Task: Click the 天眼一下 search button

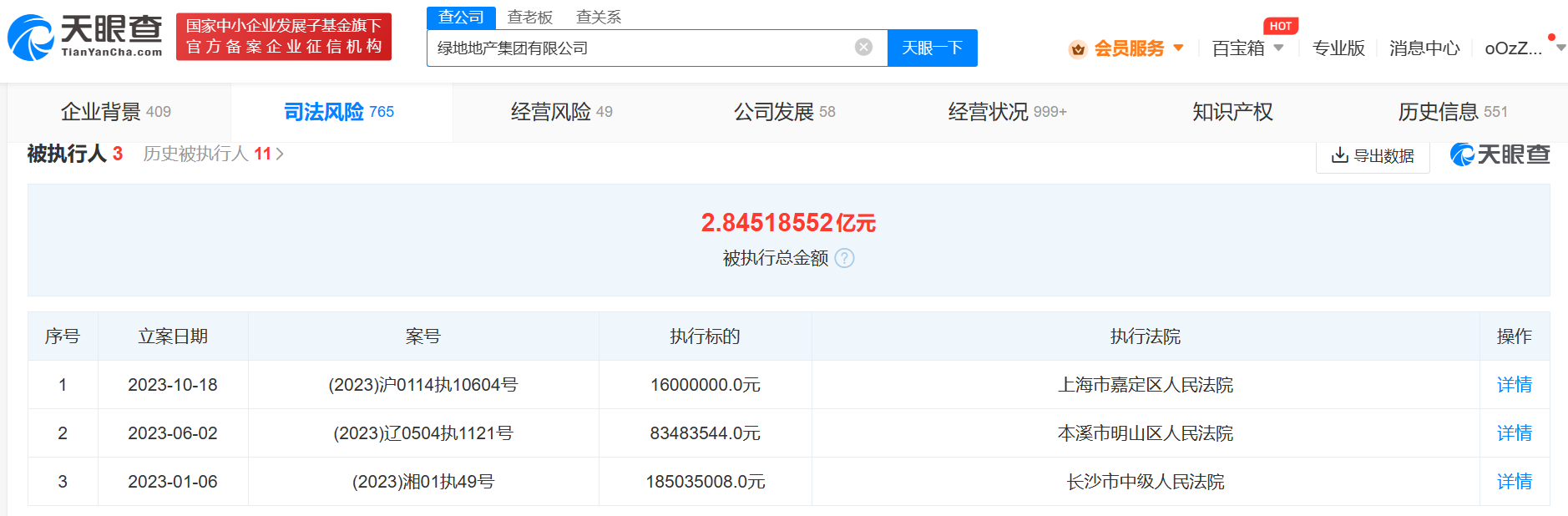Action: coord(933,48)
